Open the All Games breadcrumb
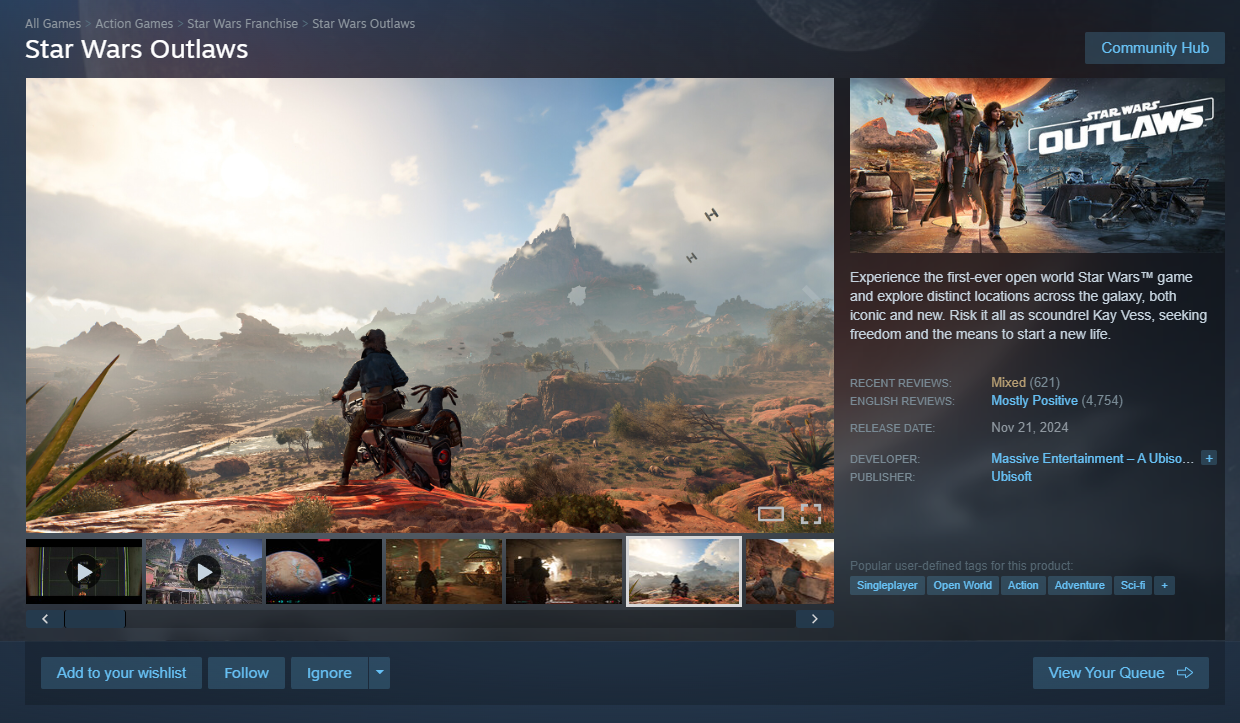This screenshot has width=1240, height=723. pos(53,23)
